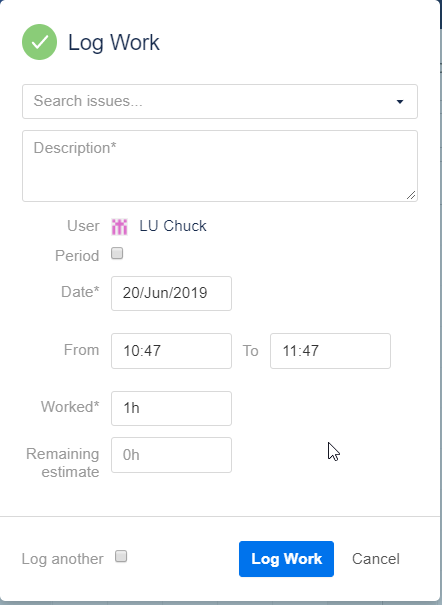Click the Log another label

pos(62,559)
